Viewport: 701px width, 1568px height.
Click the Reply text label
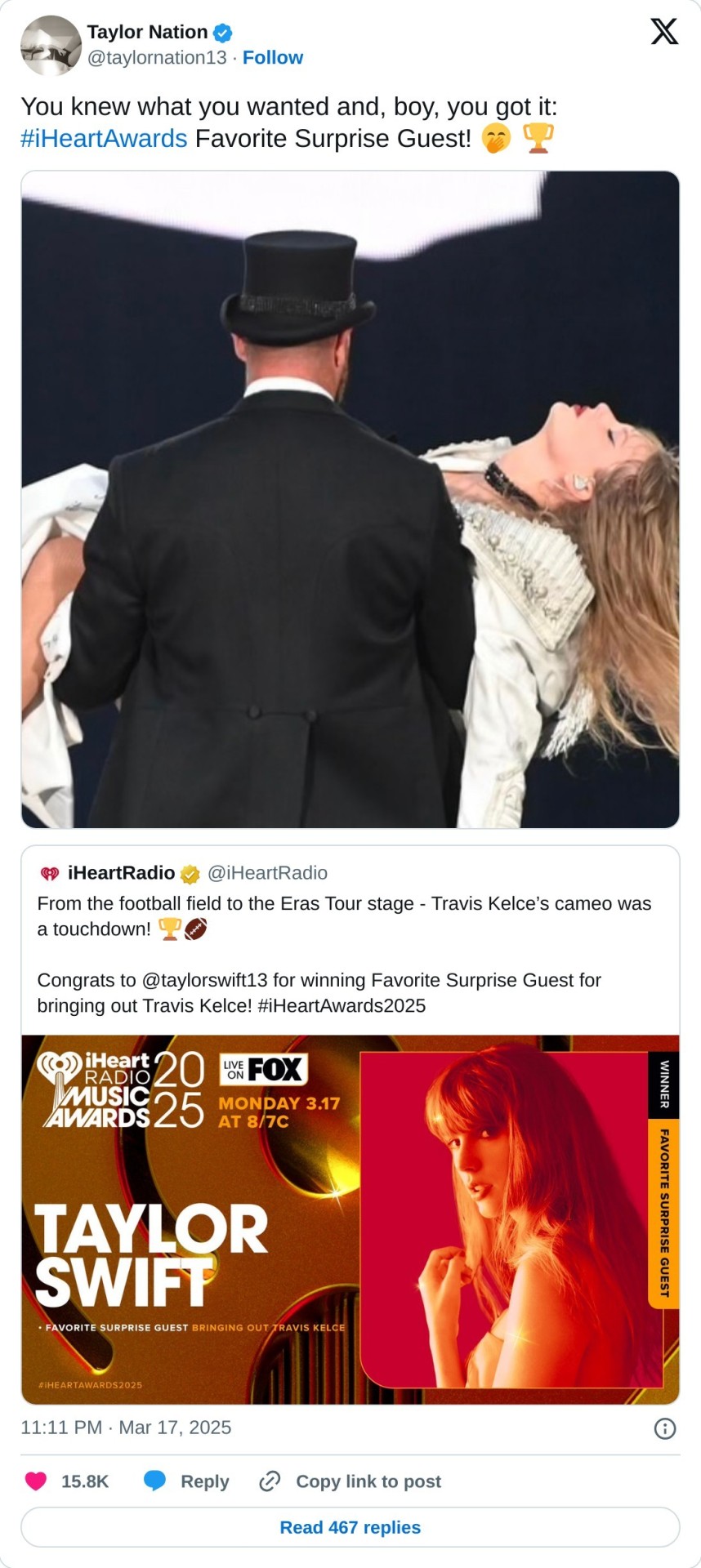[x=204, y=1481]
